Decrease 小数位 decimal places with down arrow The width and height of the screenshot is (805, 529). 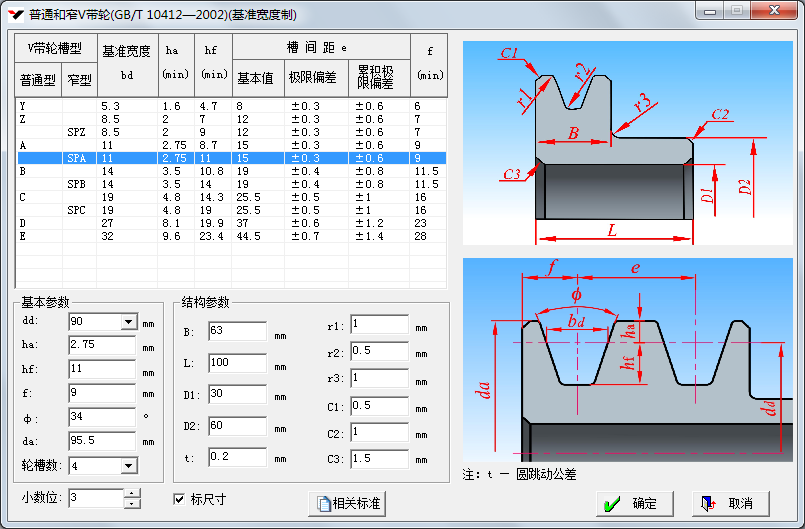coord(132,503)
